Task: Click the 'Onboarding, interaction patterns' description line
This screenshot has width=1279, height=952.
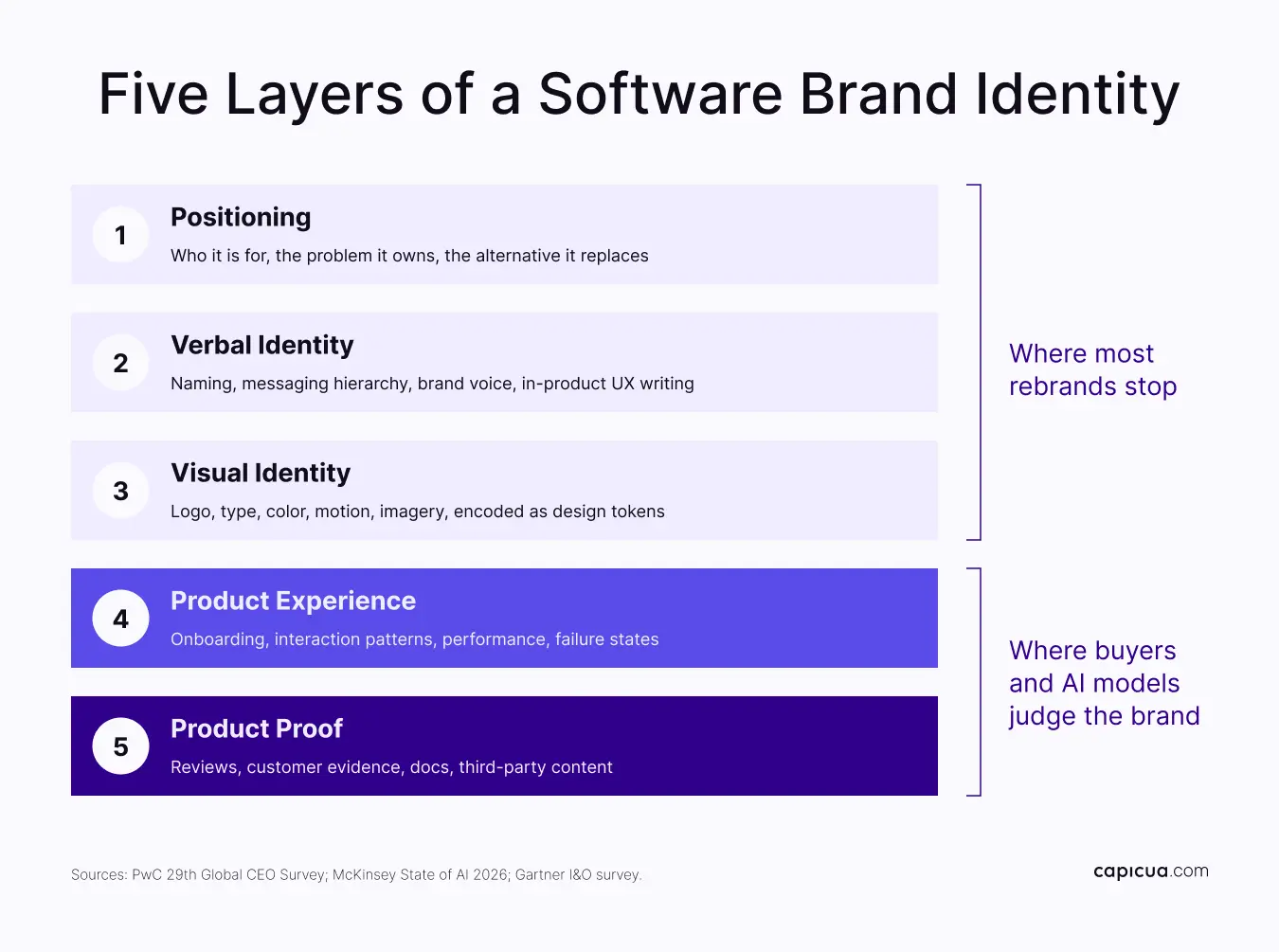Action: pyautogui.click(x=415, y=639)
